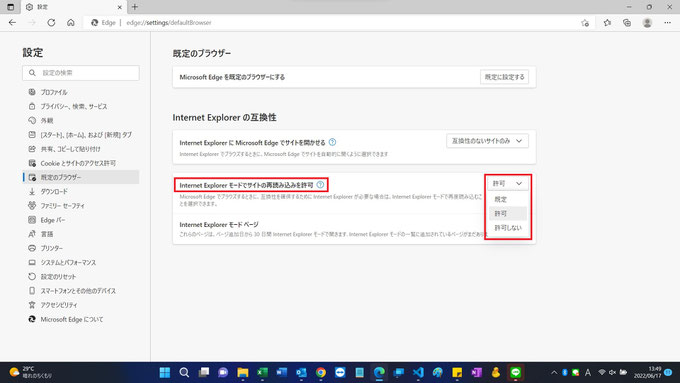Open the browser home page icon

[71, 23]
